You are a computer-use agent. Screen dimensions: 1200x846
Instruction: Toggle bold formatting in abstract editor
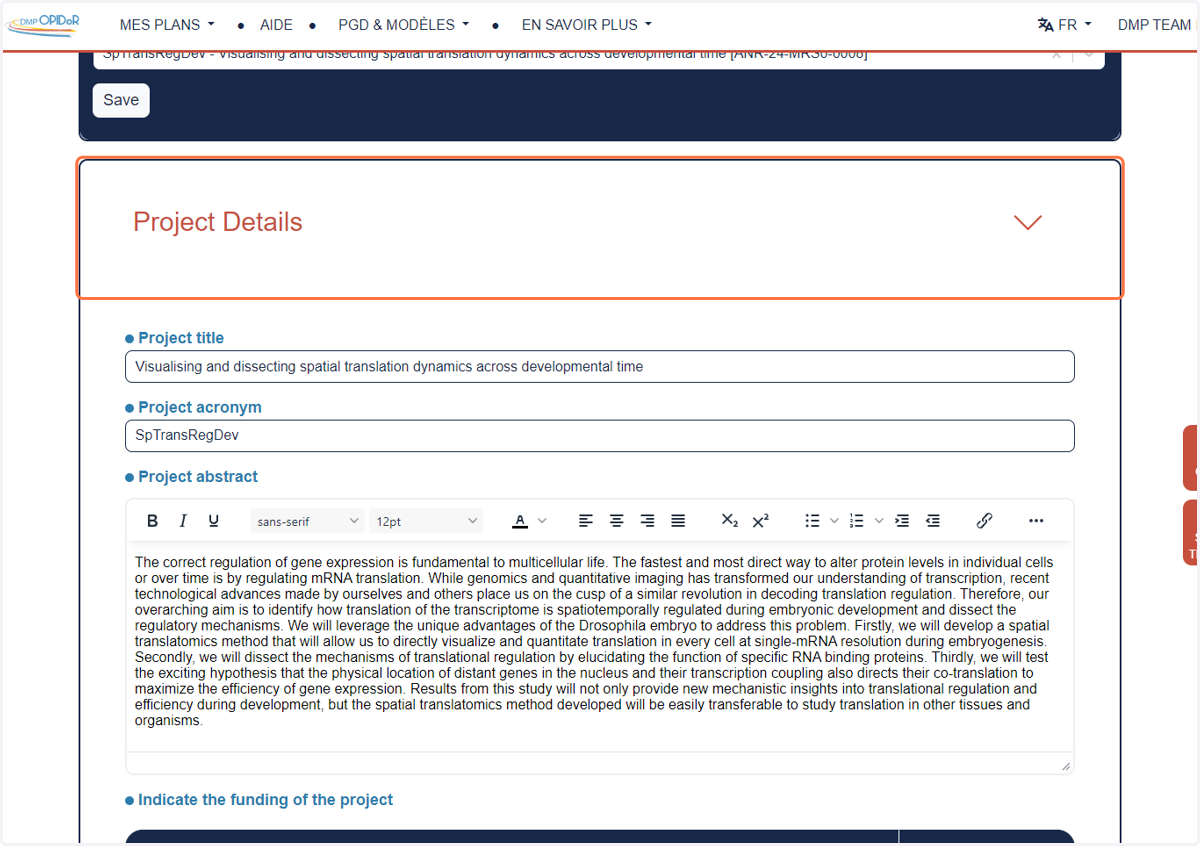coord(153,521)
